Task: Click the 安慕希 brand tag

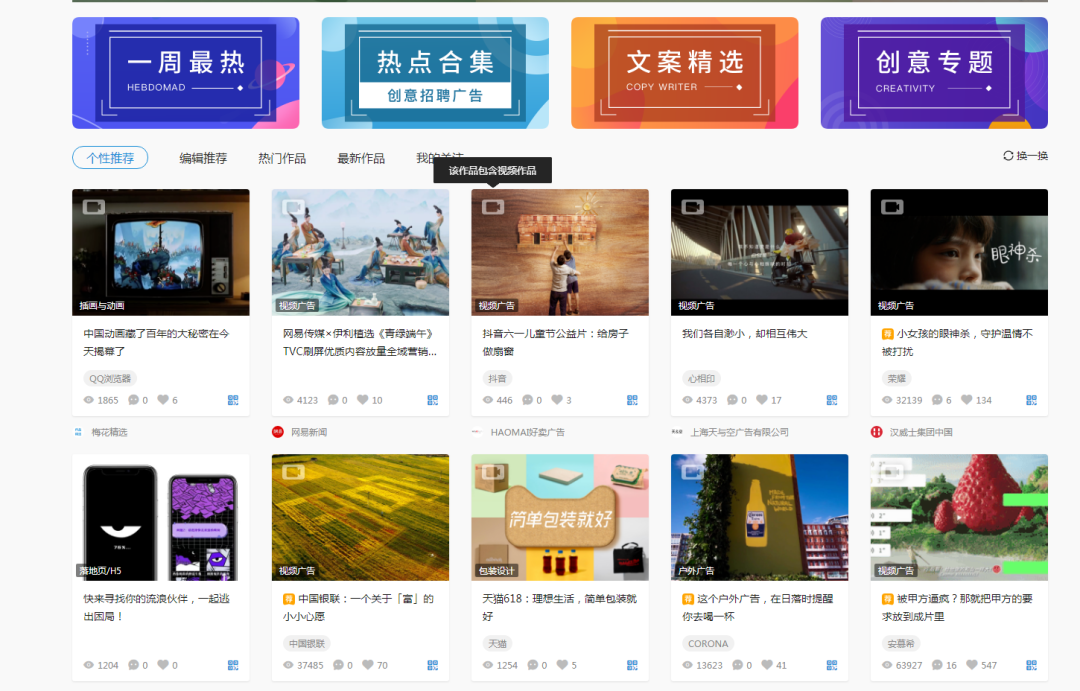Action: [x=901, y=643]
